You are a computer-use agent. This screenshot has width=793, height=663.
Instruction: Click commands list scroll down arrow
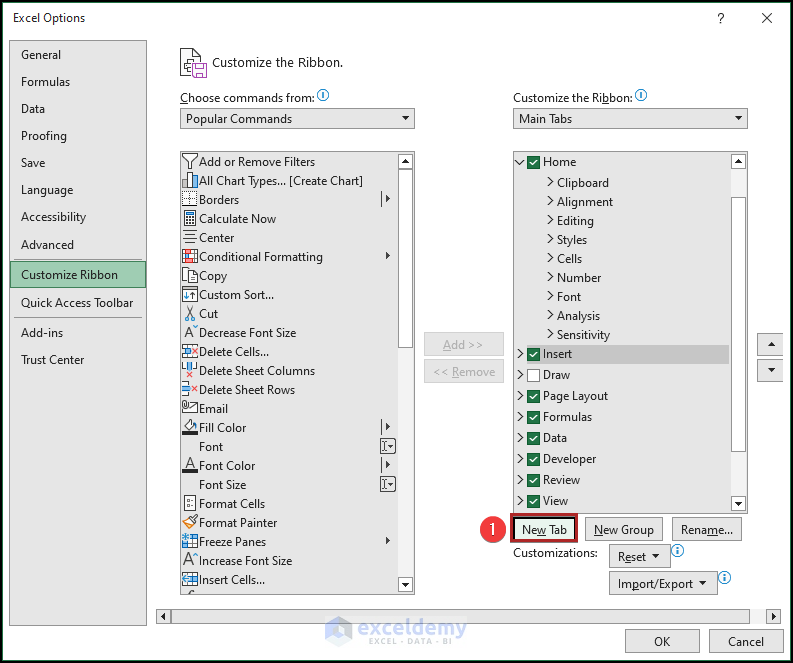coord(405,584)
